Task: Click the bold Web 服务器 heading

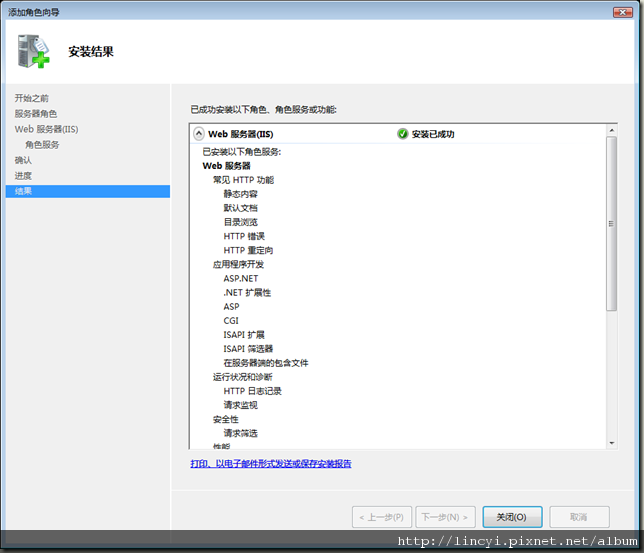Action: click(226, 166)
